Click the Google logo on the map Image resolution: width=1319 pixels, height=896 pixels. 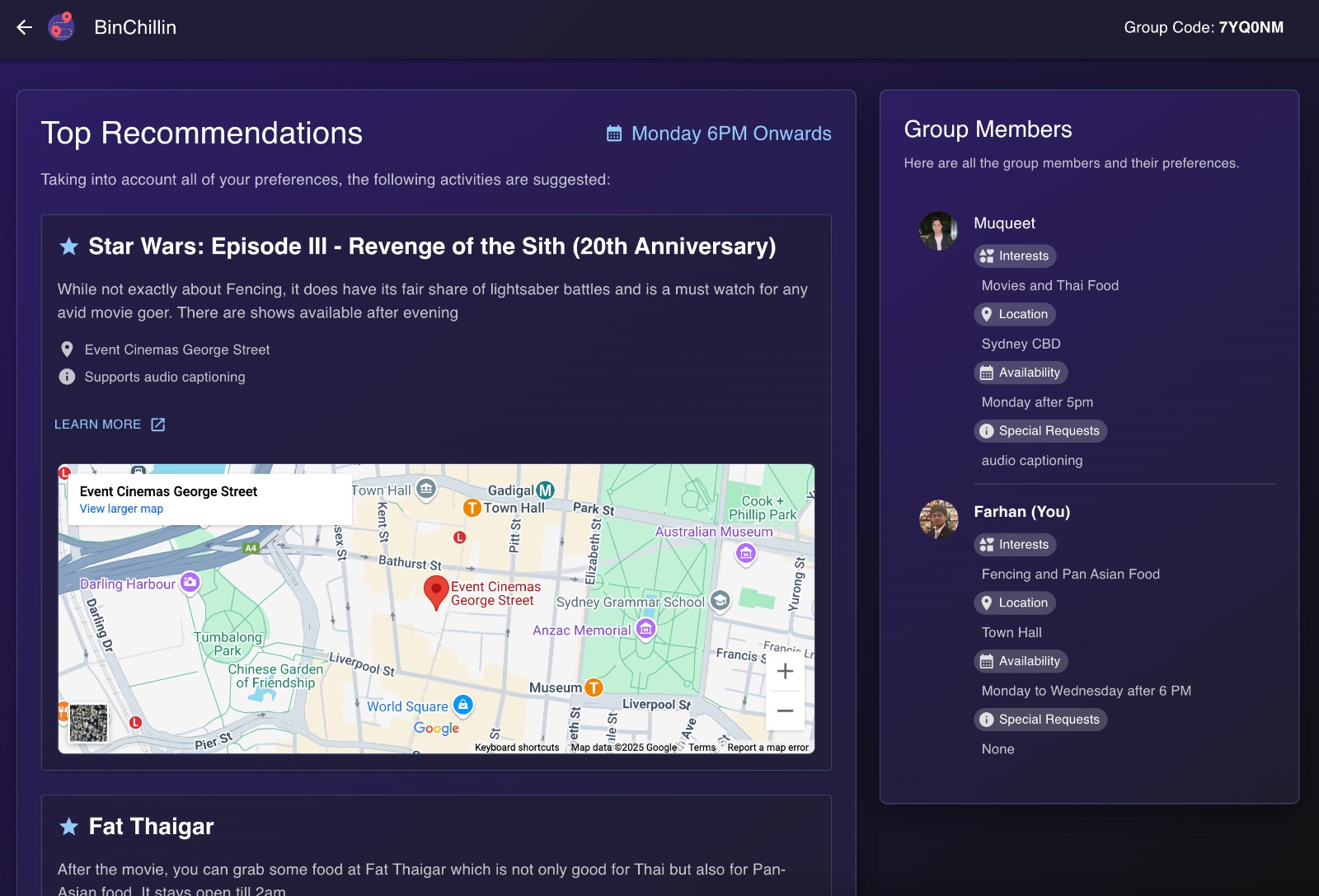(437, 728)
